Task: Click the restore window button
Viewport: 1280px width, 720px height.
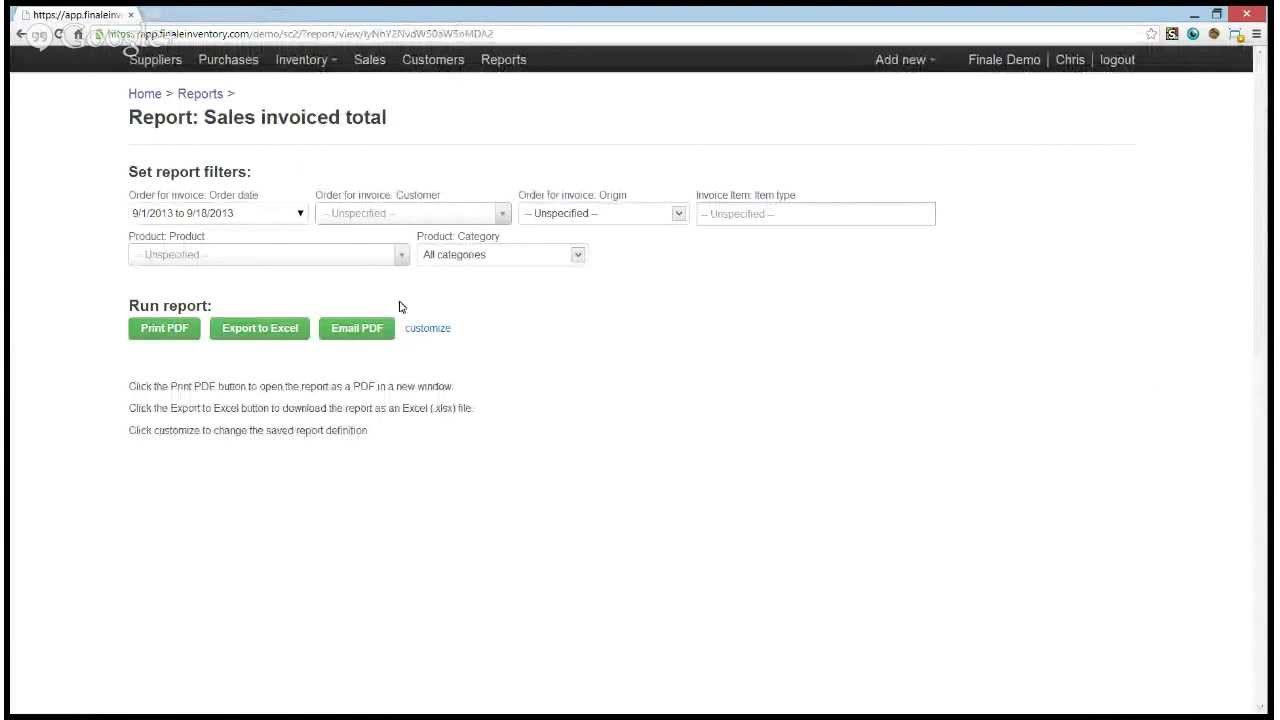Action: pos(1217,14)
